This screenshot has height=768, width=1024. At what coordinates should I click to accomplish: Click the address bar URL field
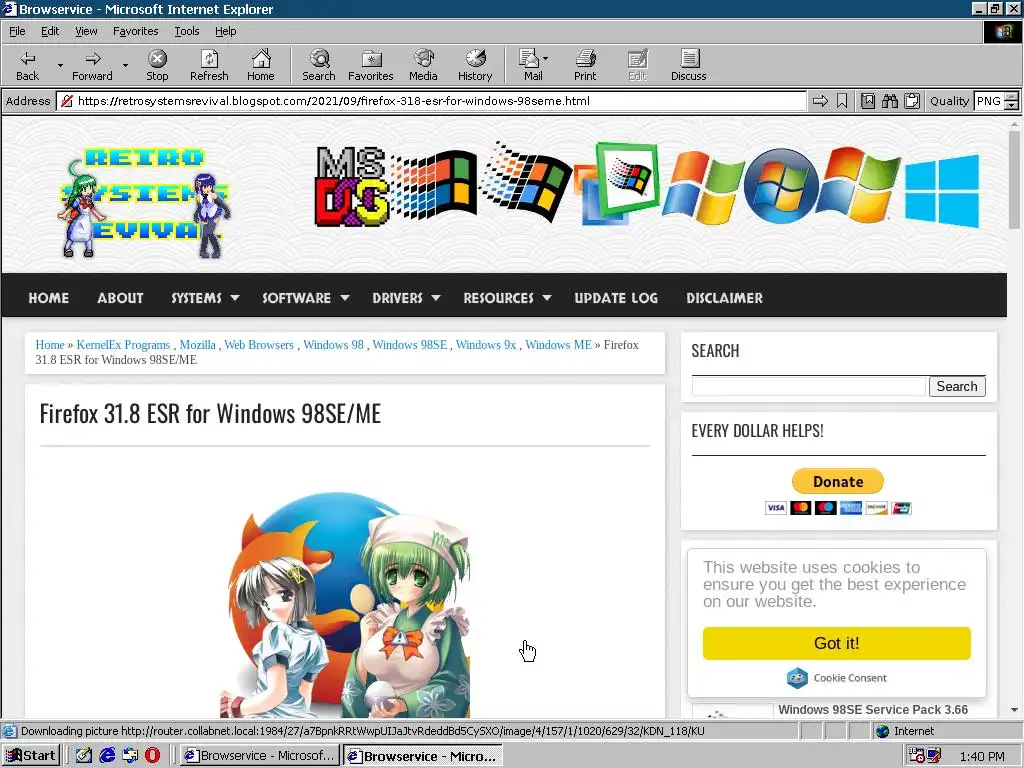431,101
